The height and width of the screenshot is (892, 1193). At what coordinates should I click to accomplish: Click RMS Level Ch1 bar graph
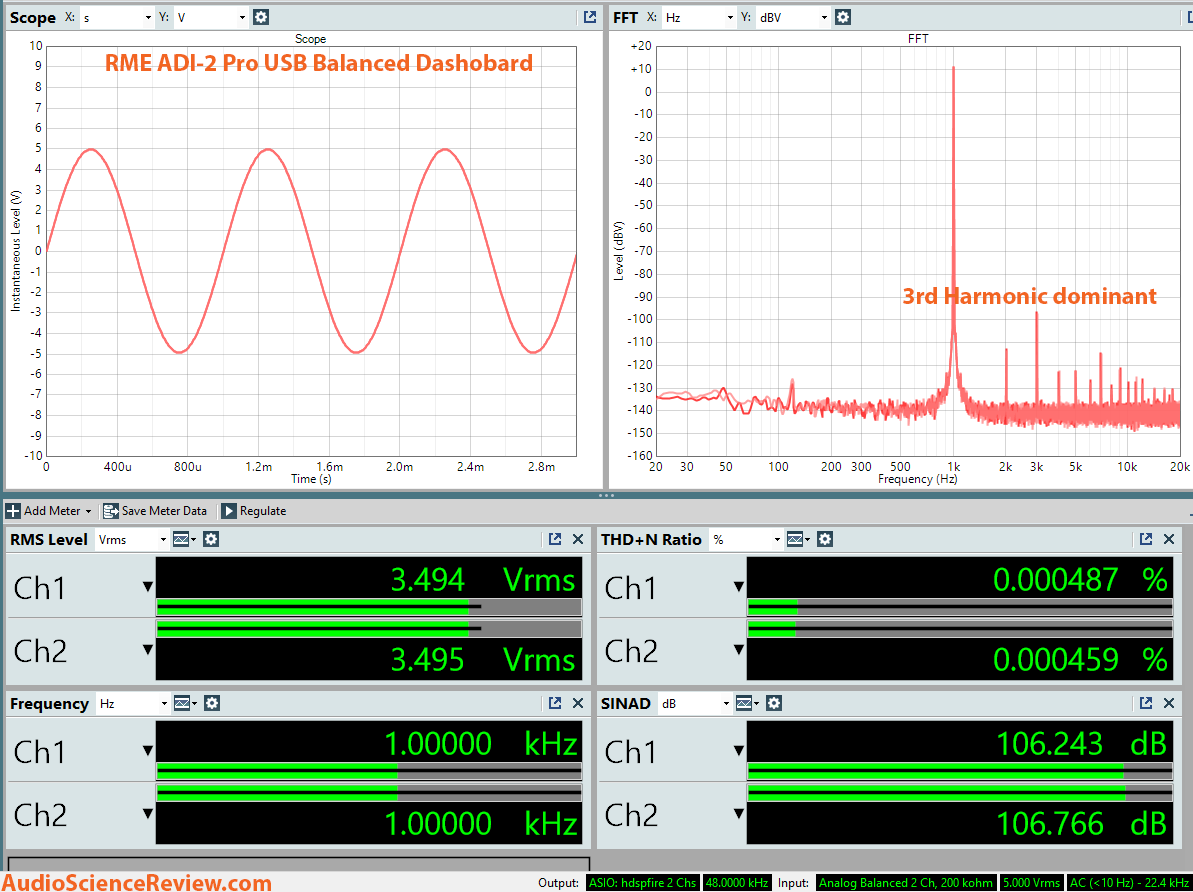(369, 607)
